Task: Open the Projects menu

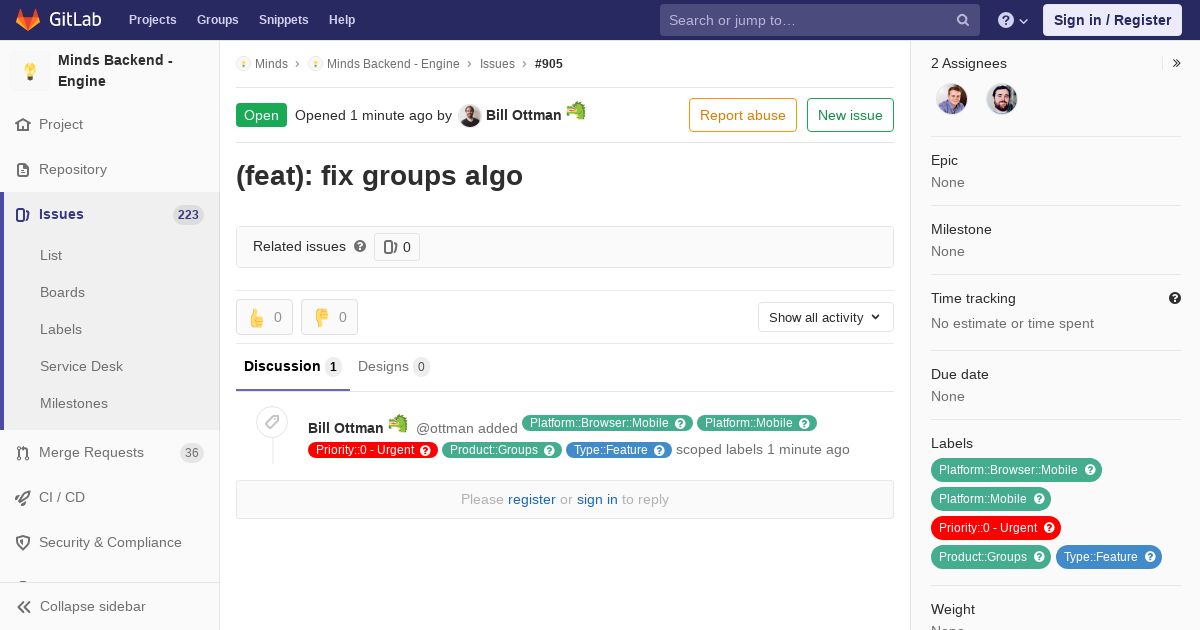Action: [153, 20]
